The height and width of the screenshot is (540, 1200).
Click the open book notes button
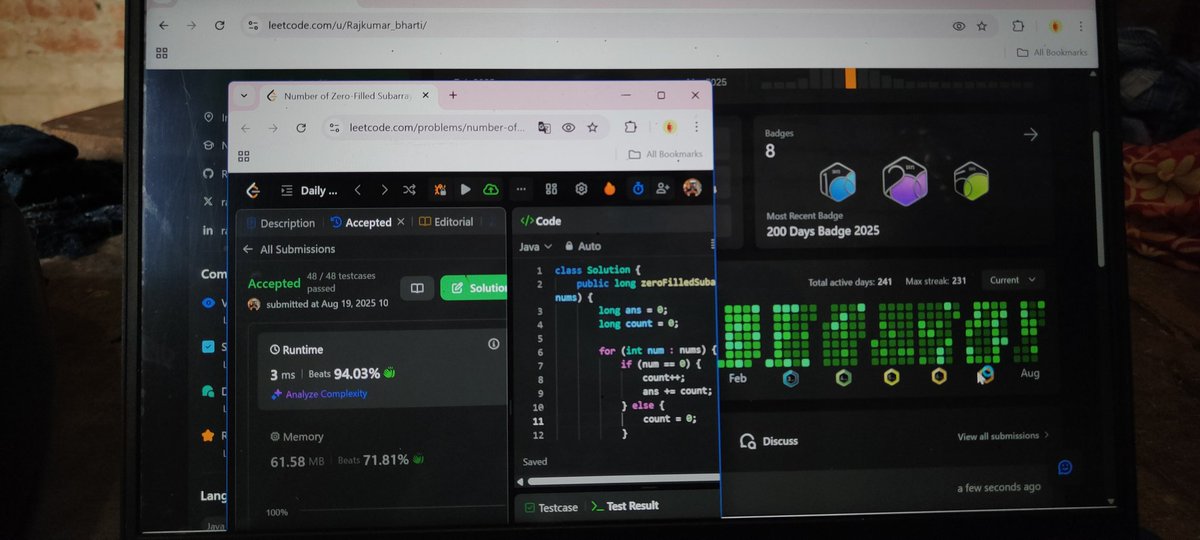[x=417, y=288]
